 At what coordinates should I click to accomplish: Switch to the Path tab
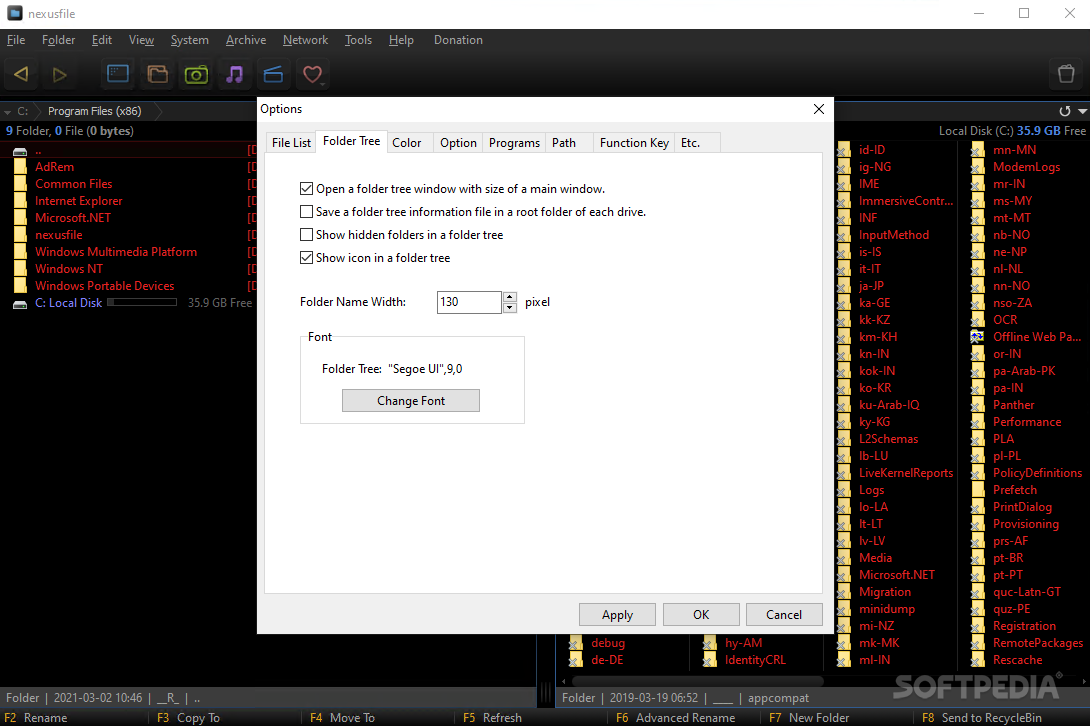(564, 143)
